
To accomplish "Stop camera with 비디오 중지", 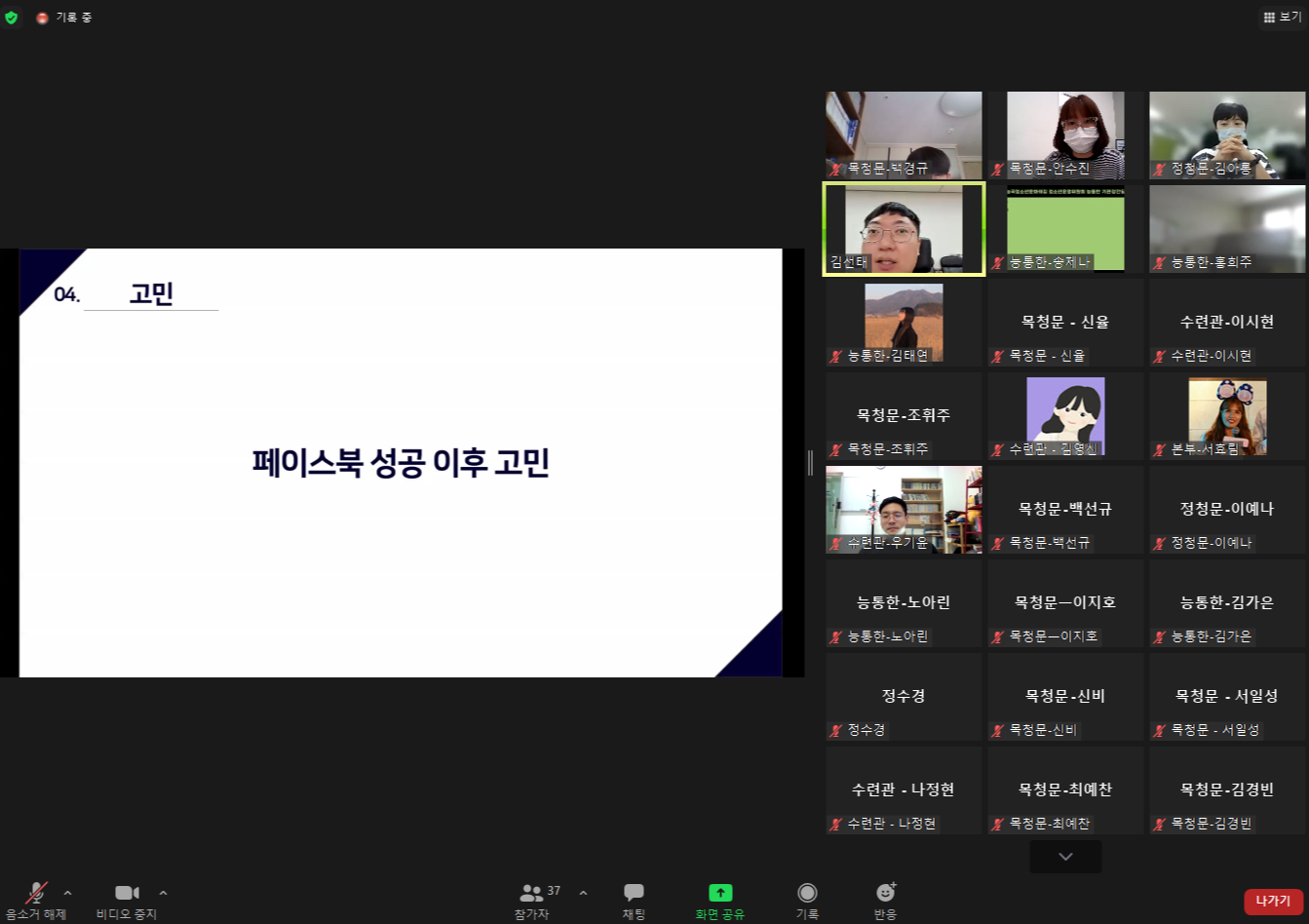I will click(x=127, y=901).
